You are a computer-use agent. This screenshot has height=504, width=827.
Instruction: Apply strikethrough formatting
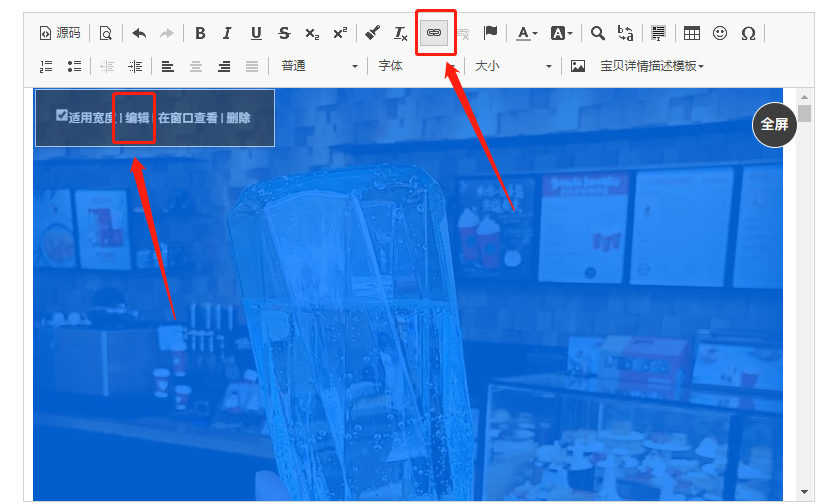[x=284, y=33]
